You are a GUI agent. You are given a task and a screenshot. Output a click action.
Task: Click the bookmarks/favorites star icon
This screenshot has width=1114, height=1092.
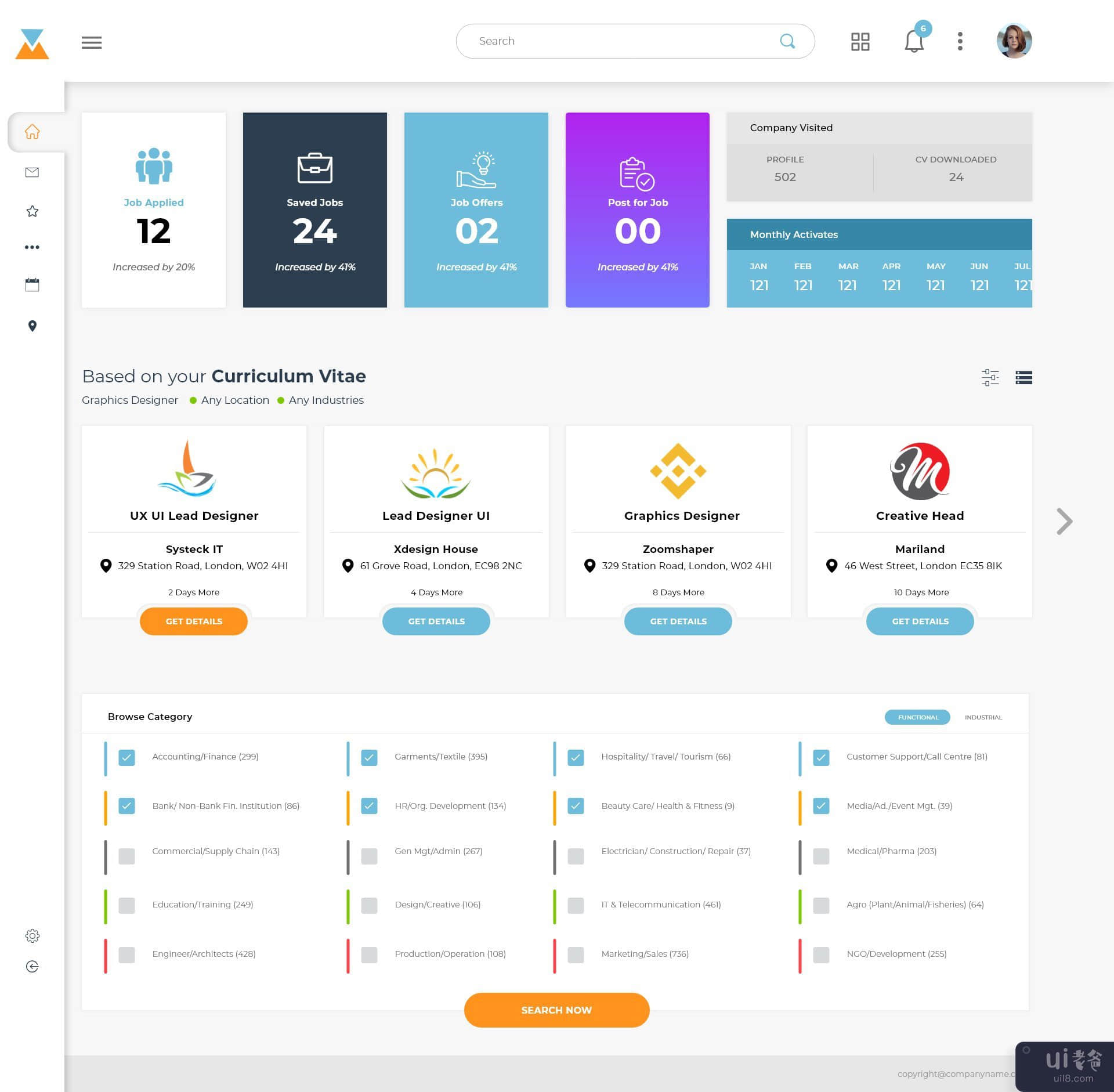[x=32, y=210]
